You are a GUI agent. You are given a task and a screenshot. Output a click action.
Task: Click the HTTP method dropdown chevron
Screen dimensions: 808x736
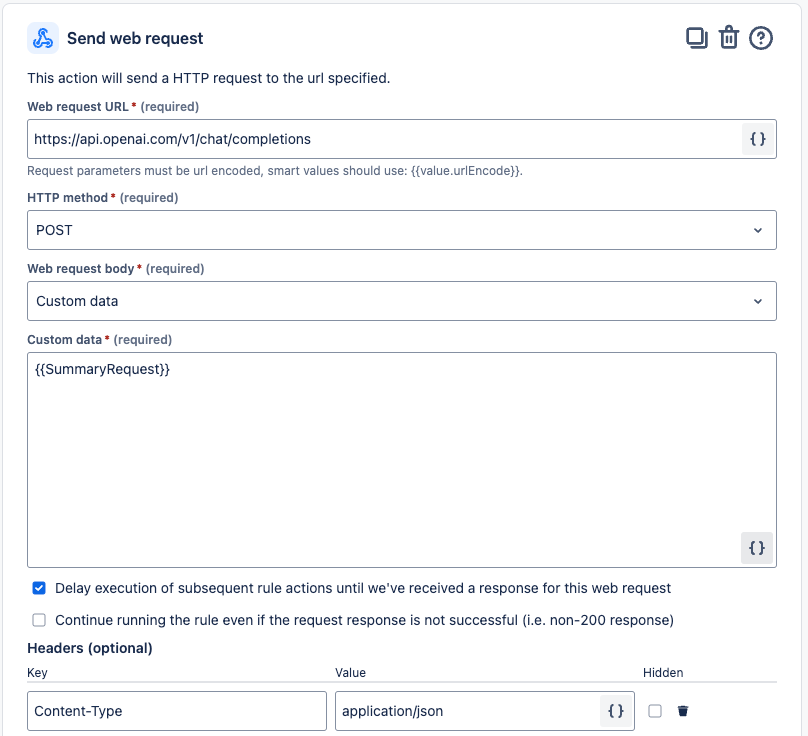coord(758,230)
